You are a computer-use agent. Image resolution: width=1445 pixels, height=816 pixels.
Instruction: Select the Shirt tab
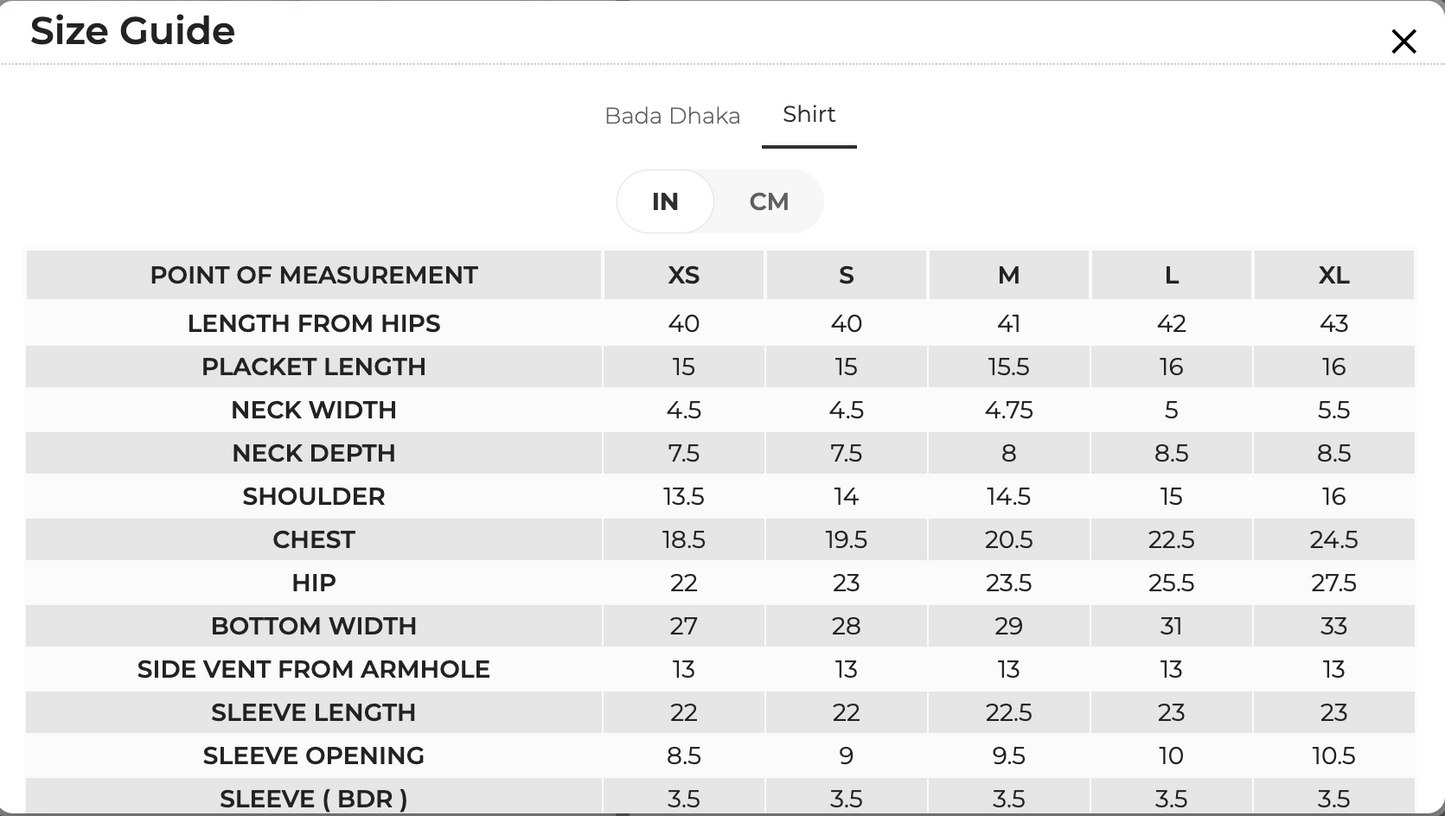809,114
